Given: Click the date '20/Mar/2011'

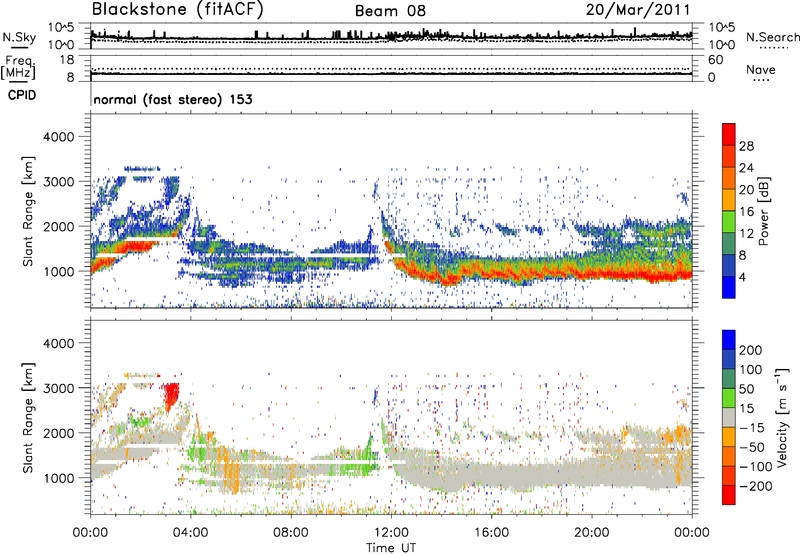Looking at the screenshot, I should (638, 10).
